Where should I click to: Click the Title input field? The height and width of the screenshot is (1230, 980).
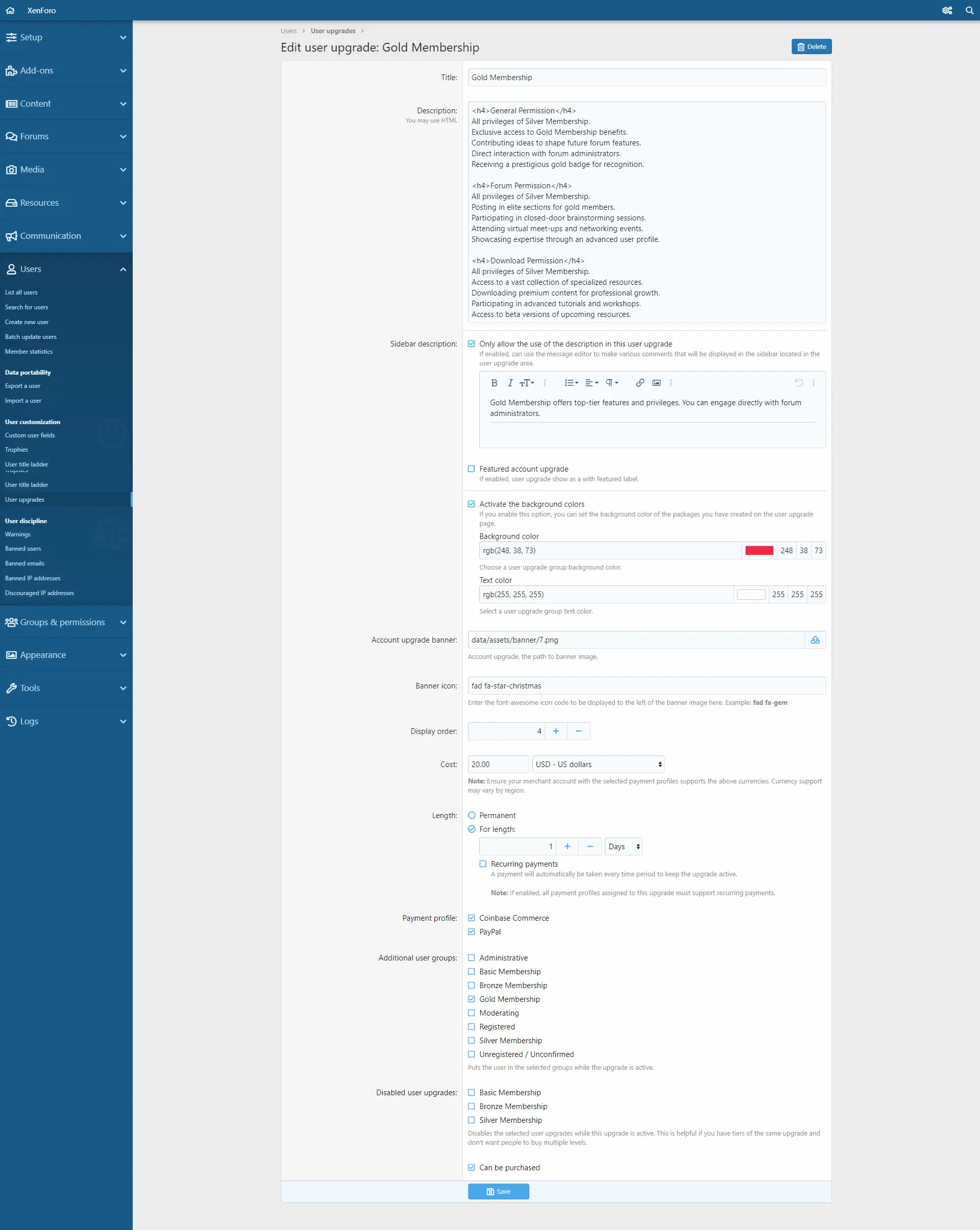click(x=646, y=77)
